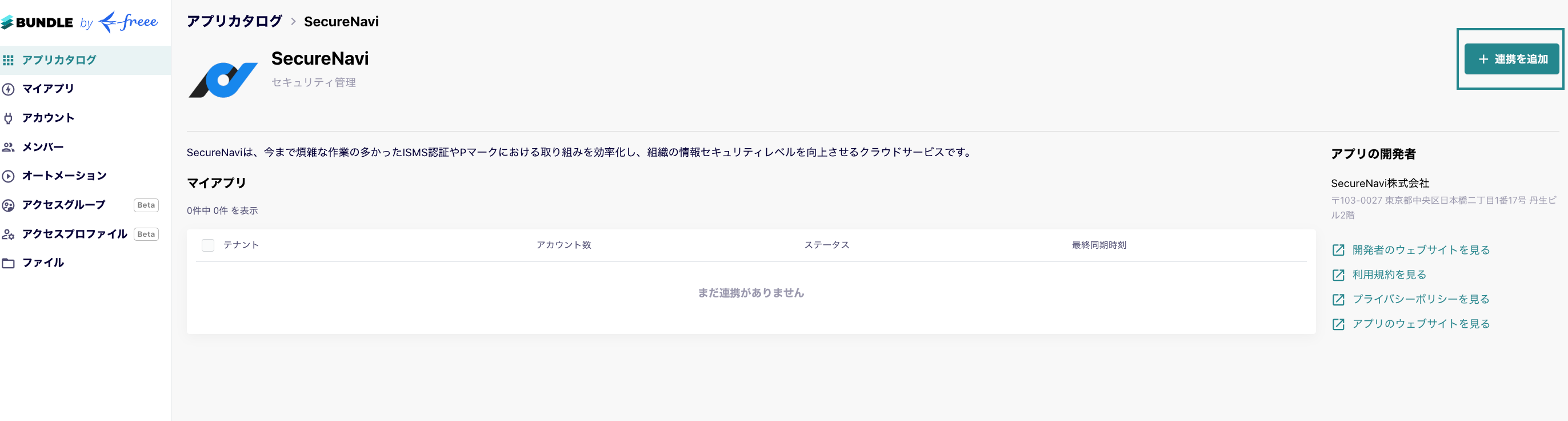Go to アプリカタログ breadcrumb

pos(234,21)
